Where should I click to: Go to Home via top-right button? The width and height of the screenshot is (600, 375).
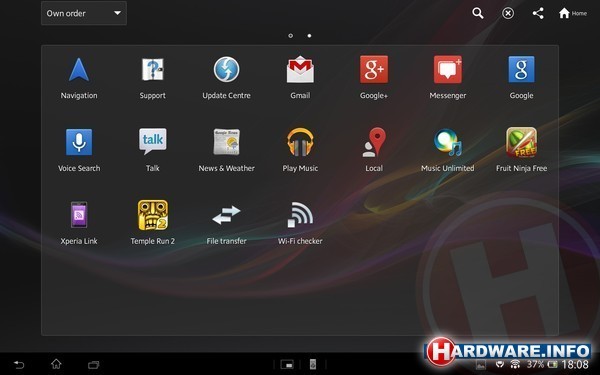click(x=572, y=13)
